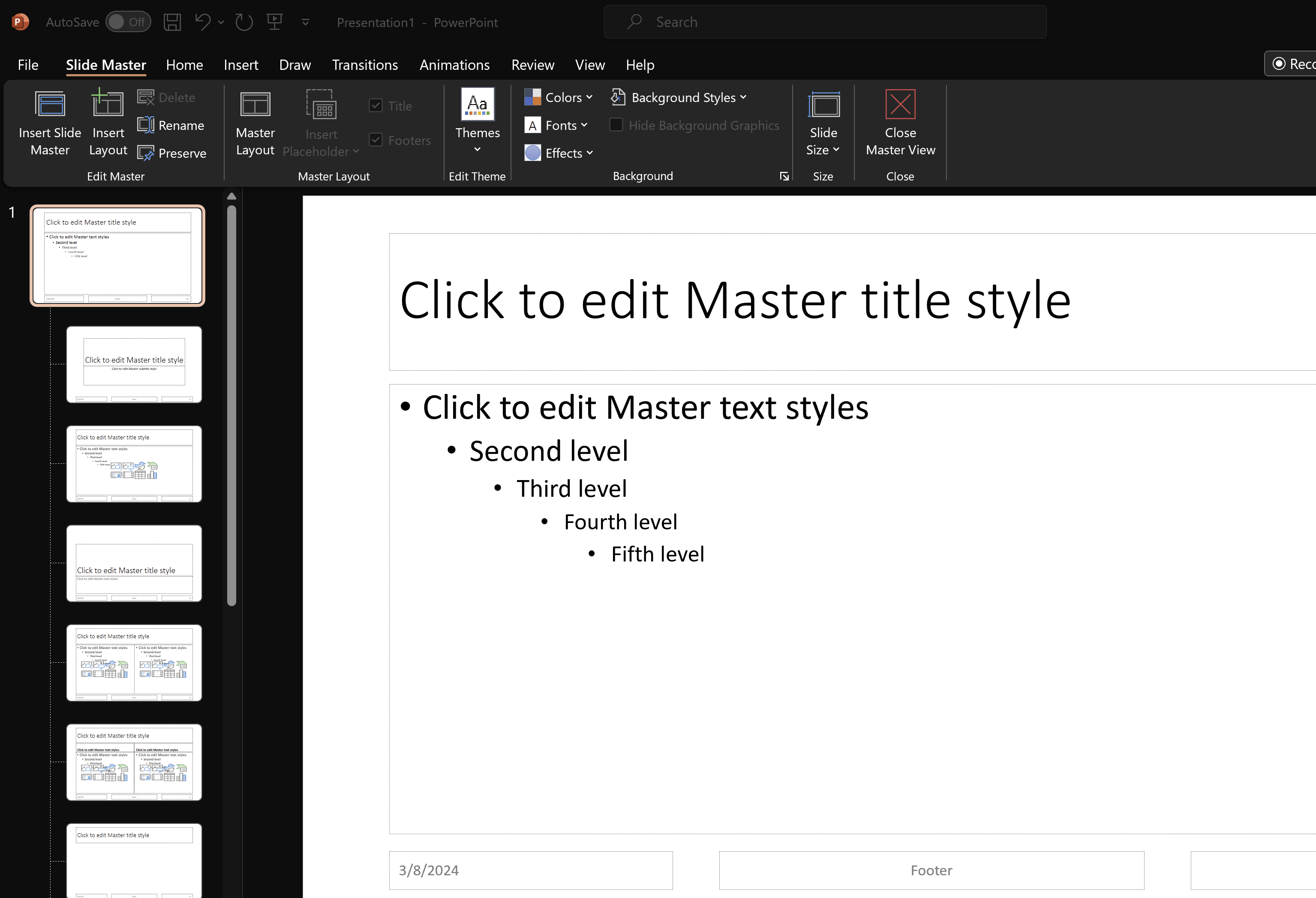This screenshot has width=1316, height=898.
Task: Toggle the Title checkbox
Action: (x=376, y=105)
